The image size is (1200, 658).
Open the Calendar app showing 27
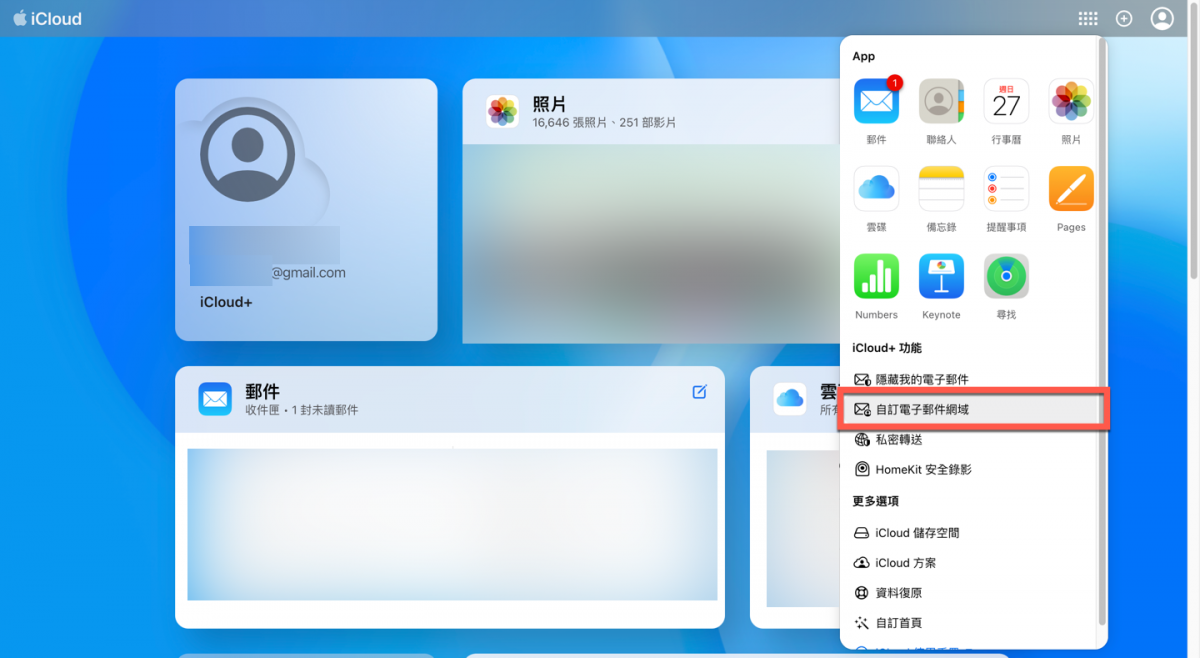1006,101
